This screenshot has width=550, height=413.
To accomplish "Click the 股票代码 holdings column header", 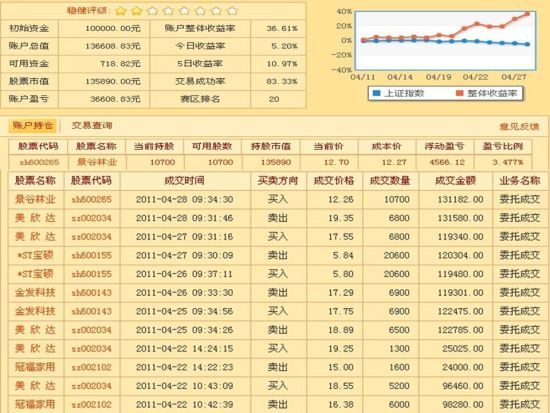I will [x=38, y=146].
